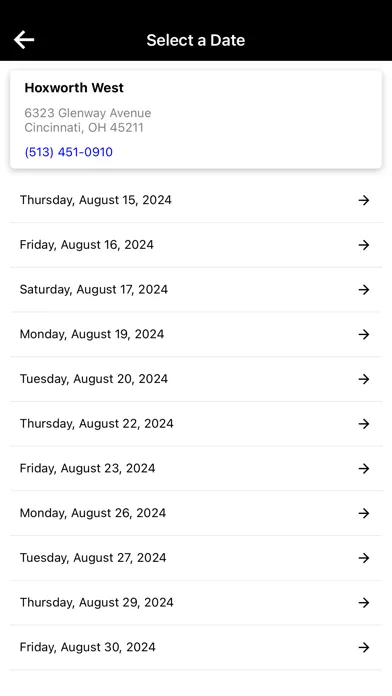
Task: Click arrow next to Thursday, August 15
Action: pyautogui.click(x=364, y=200)
